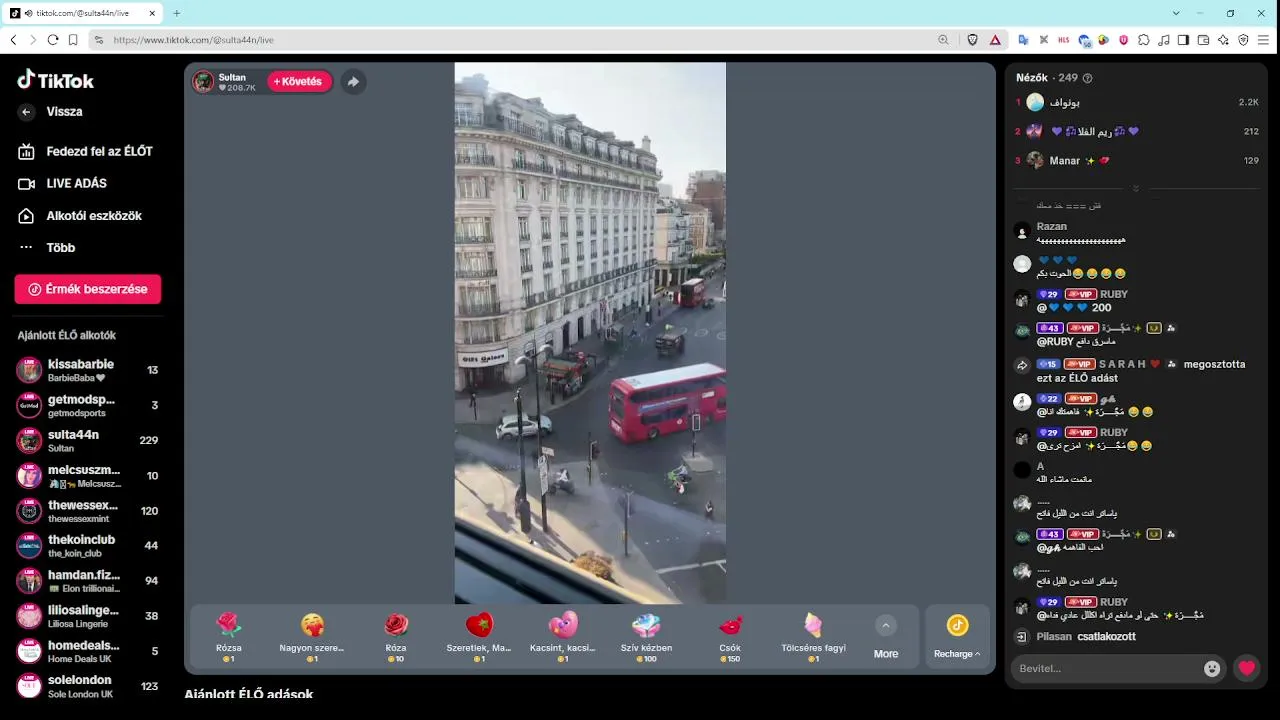The image size is (1280, 720).
Task: Open the translate extension icon
Action: tap(1023, 40)
